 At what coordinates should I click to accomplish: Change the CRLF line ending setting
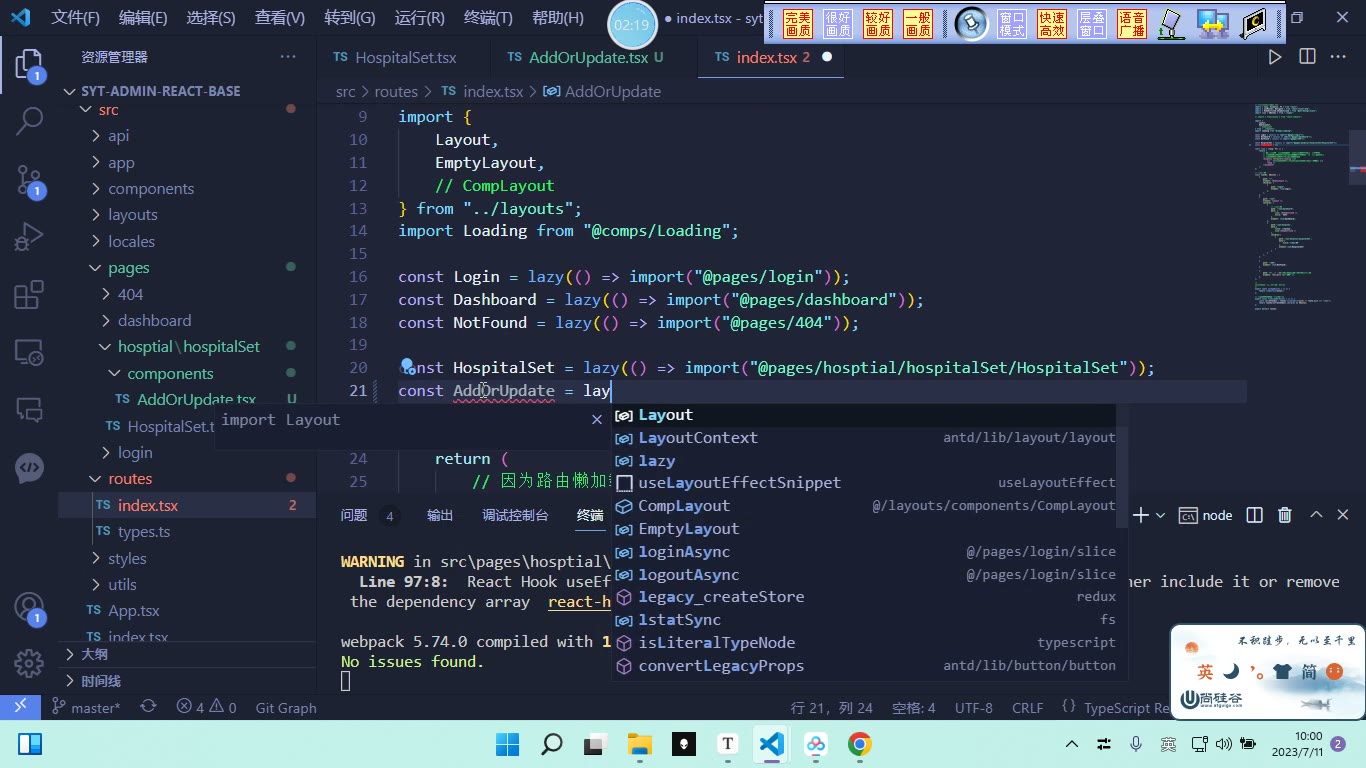coord(1027,707)
